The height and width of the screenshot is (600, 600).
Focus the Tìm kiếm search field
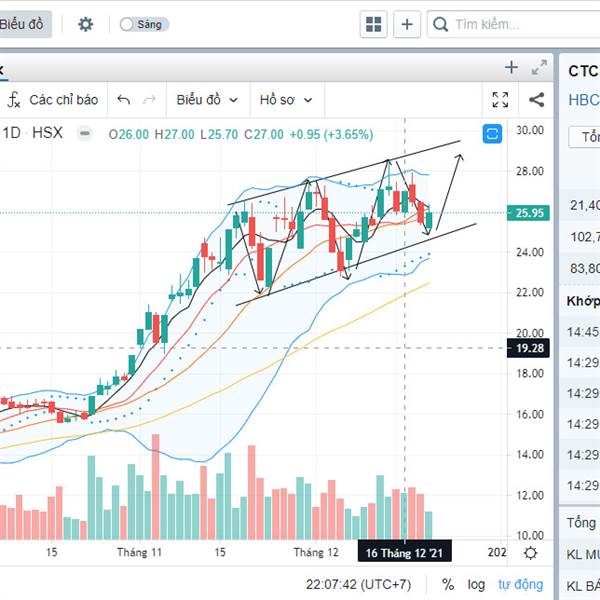[x=513, y=24]
